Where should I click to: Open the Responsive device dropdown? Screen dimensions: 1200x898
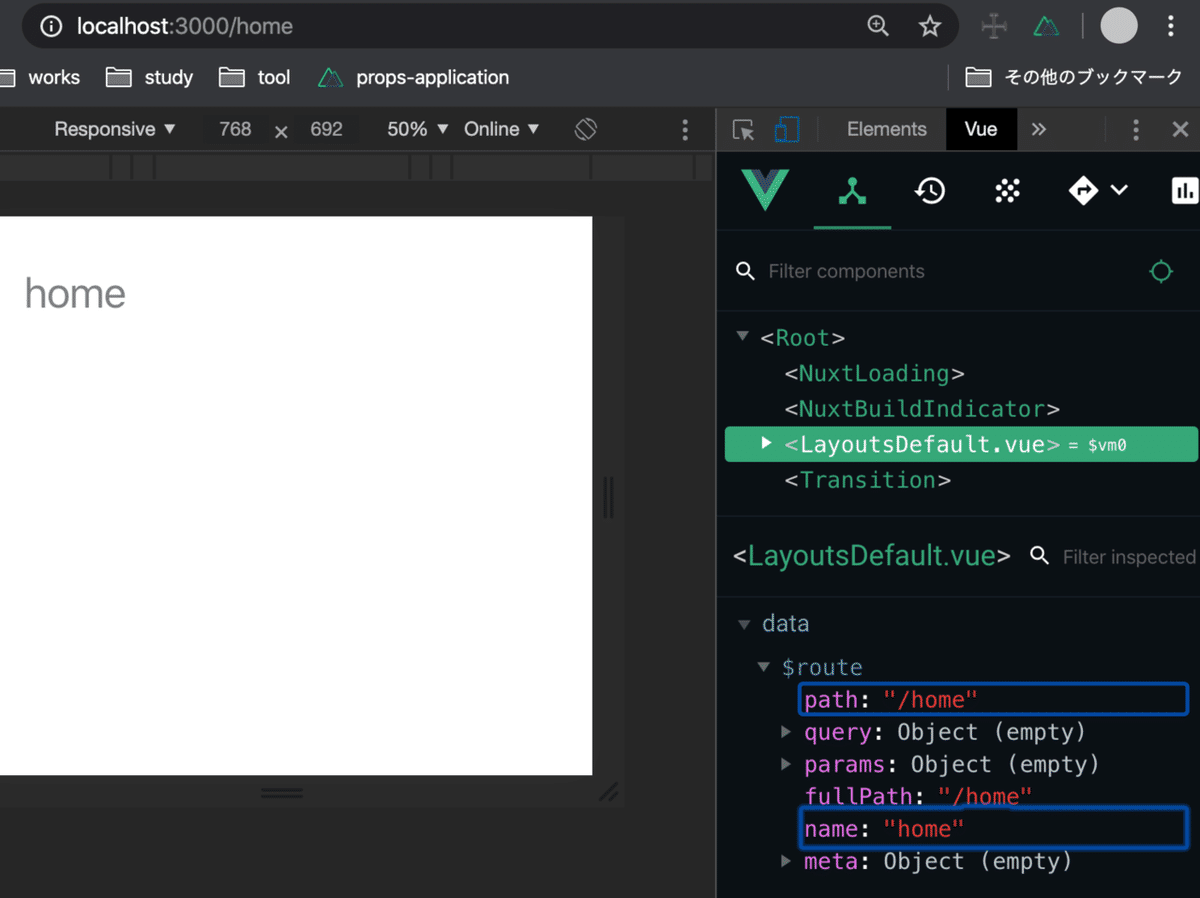tap(113, 129)
